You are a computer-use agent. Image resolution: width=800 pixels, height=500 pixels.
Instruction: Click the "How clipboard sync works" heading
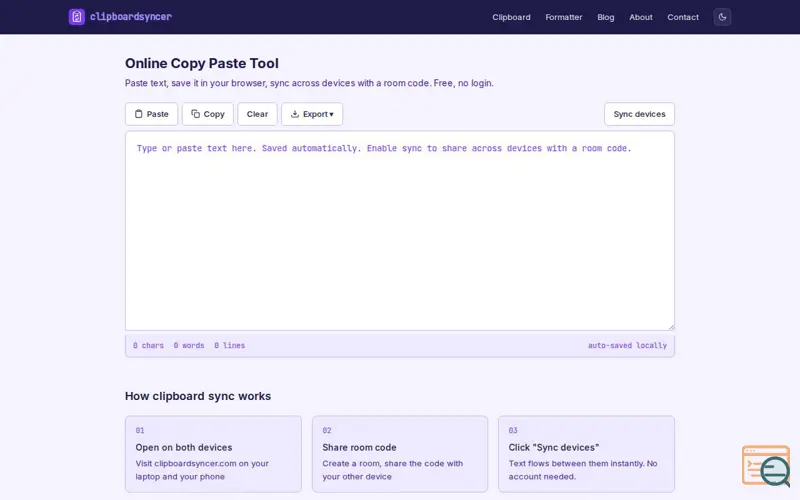[x=198, y=396]
